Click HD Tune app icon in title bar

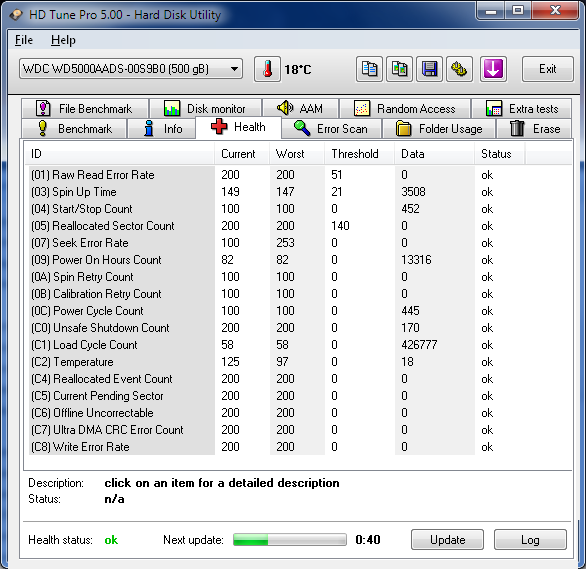click(x=16, y=15)
